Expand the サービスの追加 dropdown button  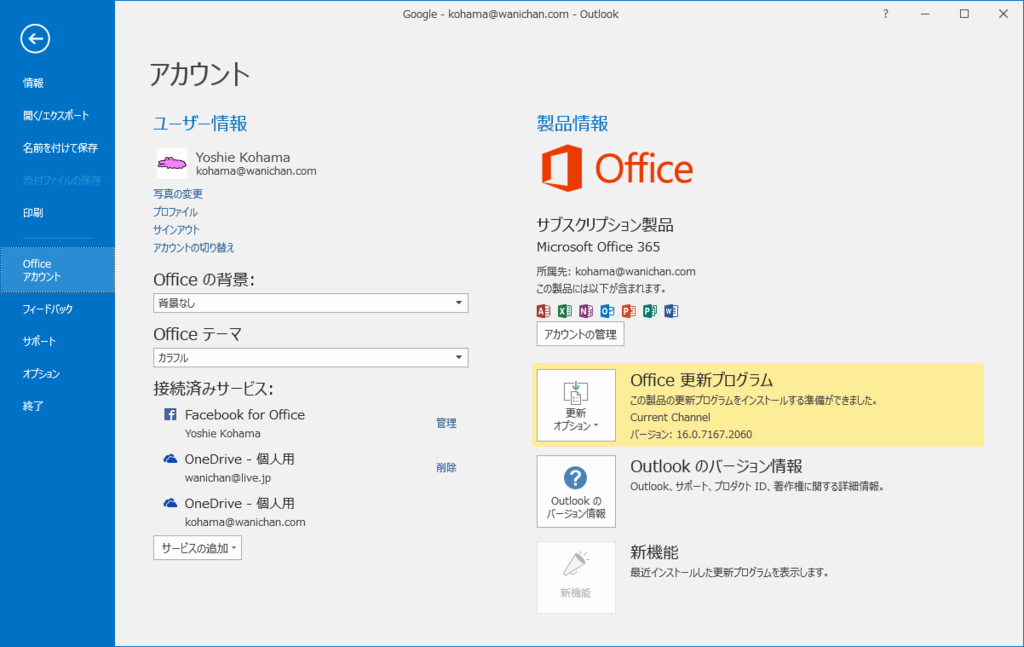pos(198,548)
